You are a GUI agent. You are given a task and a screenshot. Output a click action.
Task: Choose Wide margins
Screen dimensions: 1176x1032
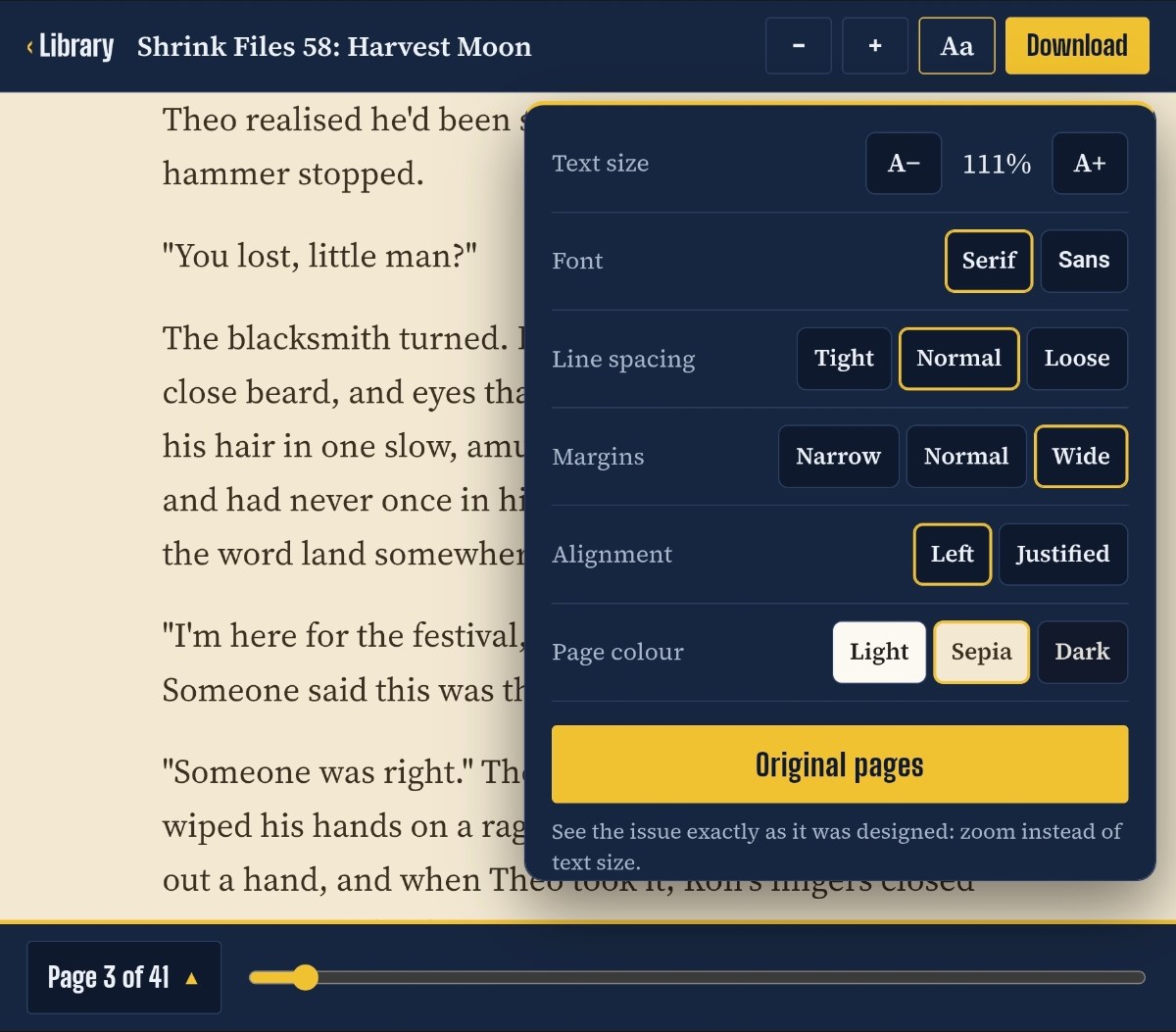point(1081,457)
